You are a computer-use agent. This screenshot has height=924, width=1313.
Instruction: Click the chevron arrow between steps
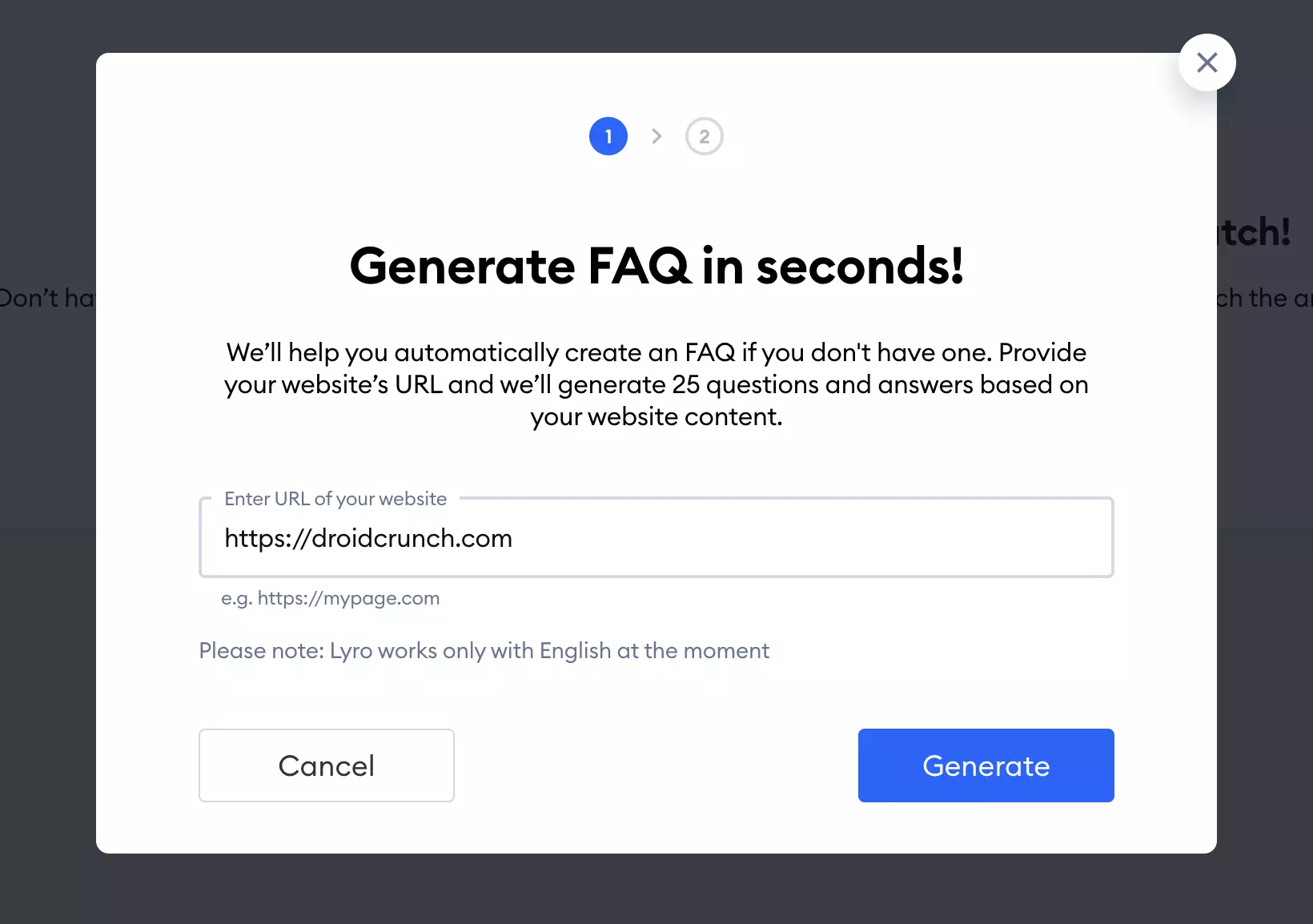coord(656,136)
